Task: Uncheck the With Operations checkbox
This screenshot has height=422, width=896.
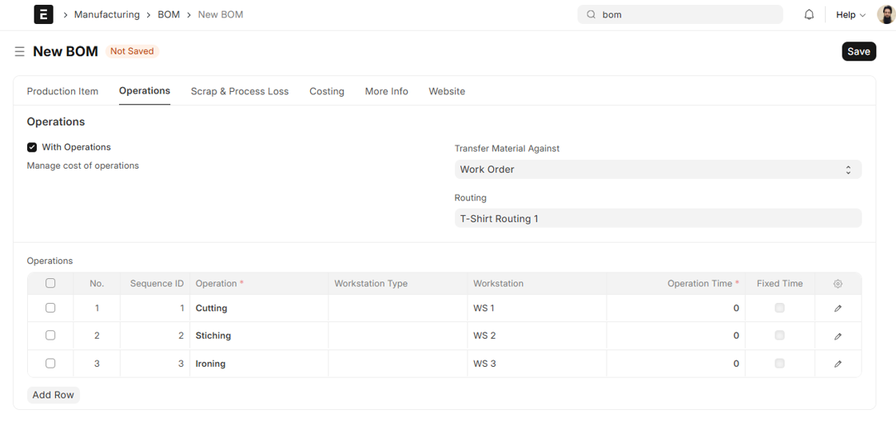Action: point(32,147)
